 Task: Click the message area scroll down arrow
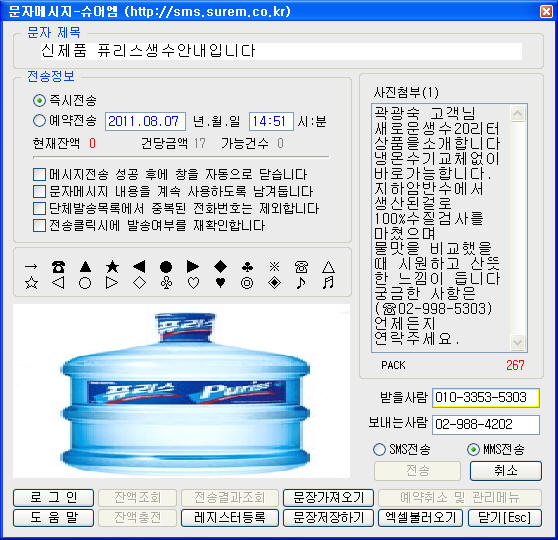click(x=517, y=342)
